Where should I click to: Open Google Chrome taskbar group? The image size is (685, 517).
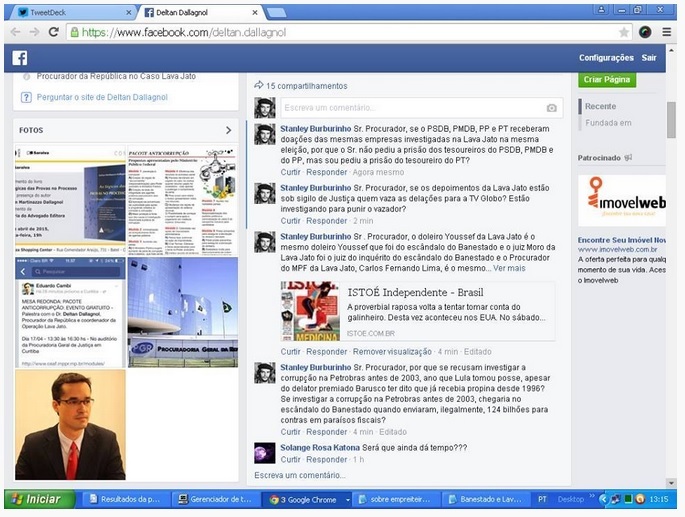(x=308, y=498)
